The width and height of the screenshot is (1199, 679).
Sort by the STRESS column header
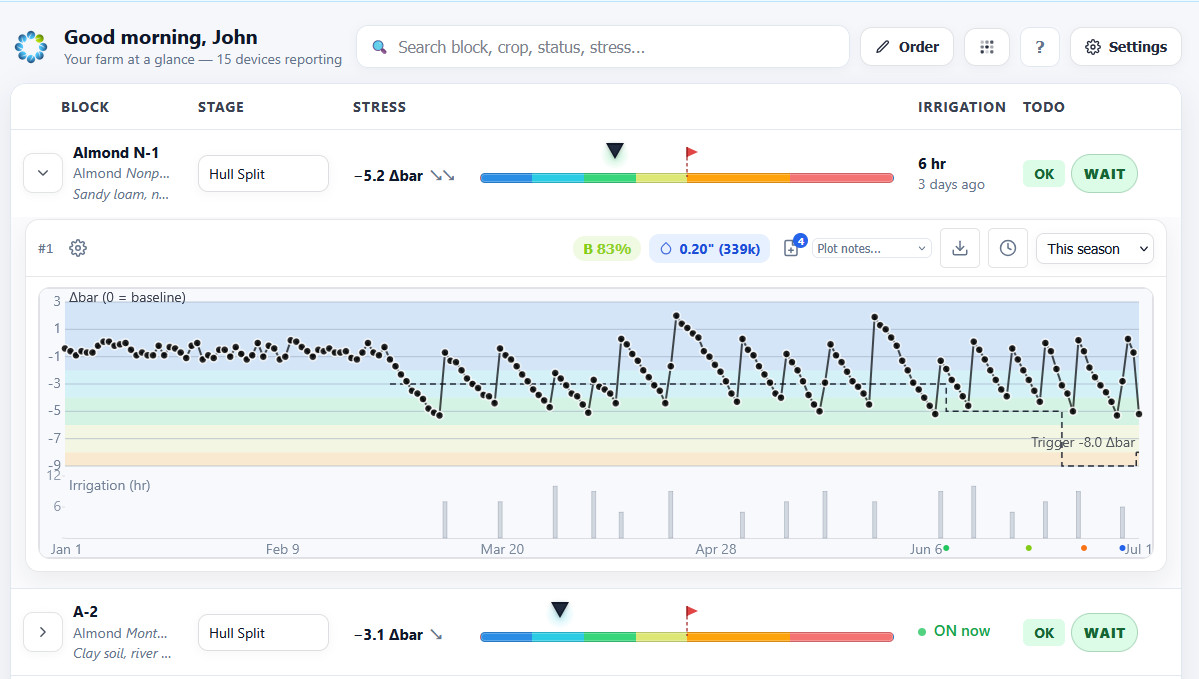[x=379, y=107]
